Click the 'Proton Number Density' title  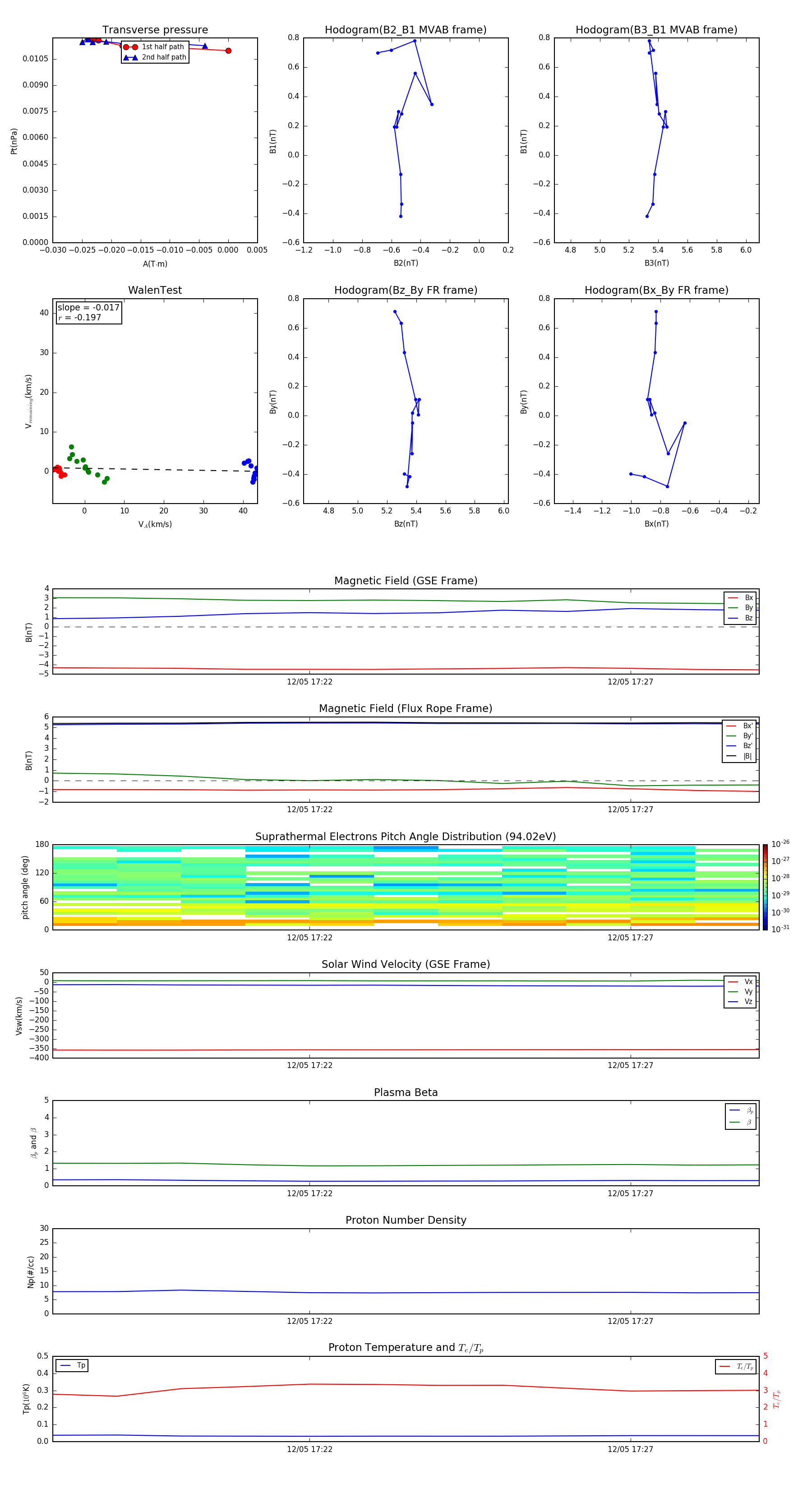click(406, 1220)
